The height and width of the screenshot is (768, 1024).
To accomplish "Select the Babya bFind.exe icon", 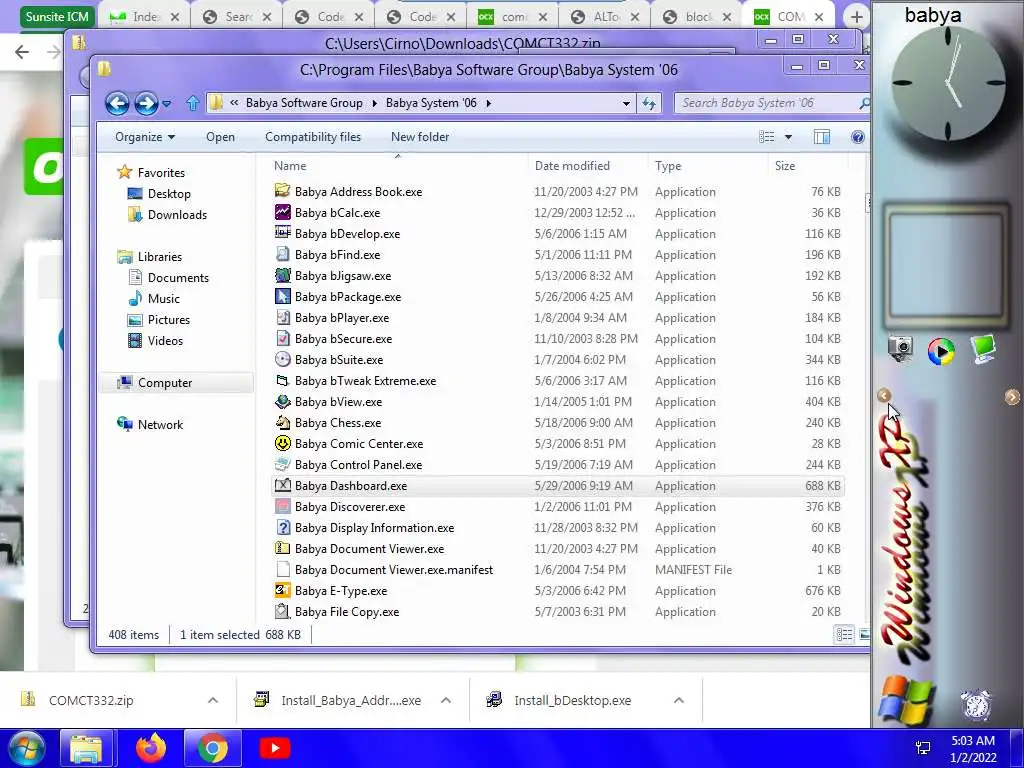I will click(x=282, y=254).
